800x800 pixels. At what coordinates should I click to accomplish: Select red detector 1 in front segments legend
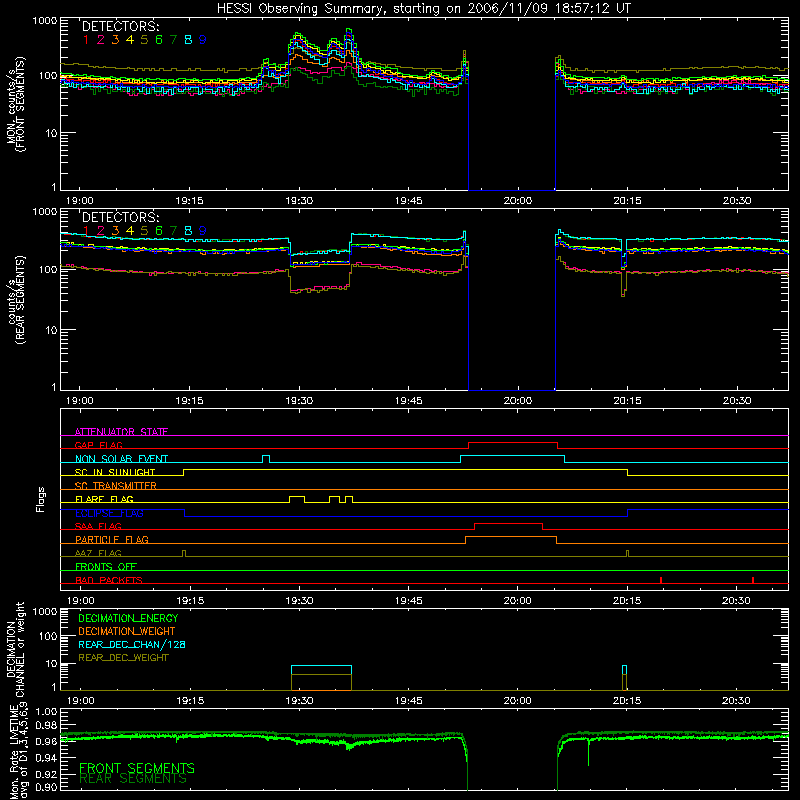[x=86, y=39]
